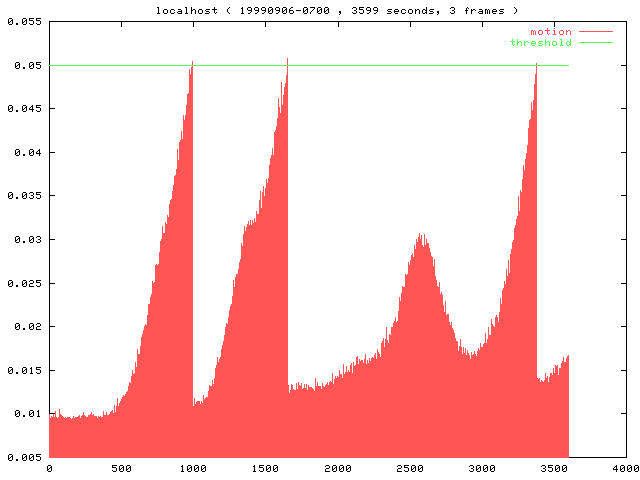Click the x-axis tick label 3000
This screenshot has width=640, height=480.
(x=481, y=468)
